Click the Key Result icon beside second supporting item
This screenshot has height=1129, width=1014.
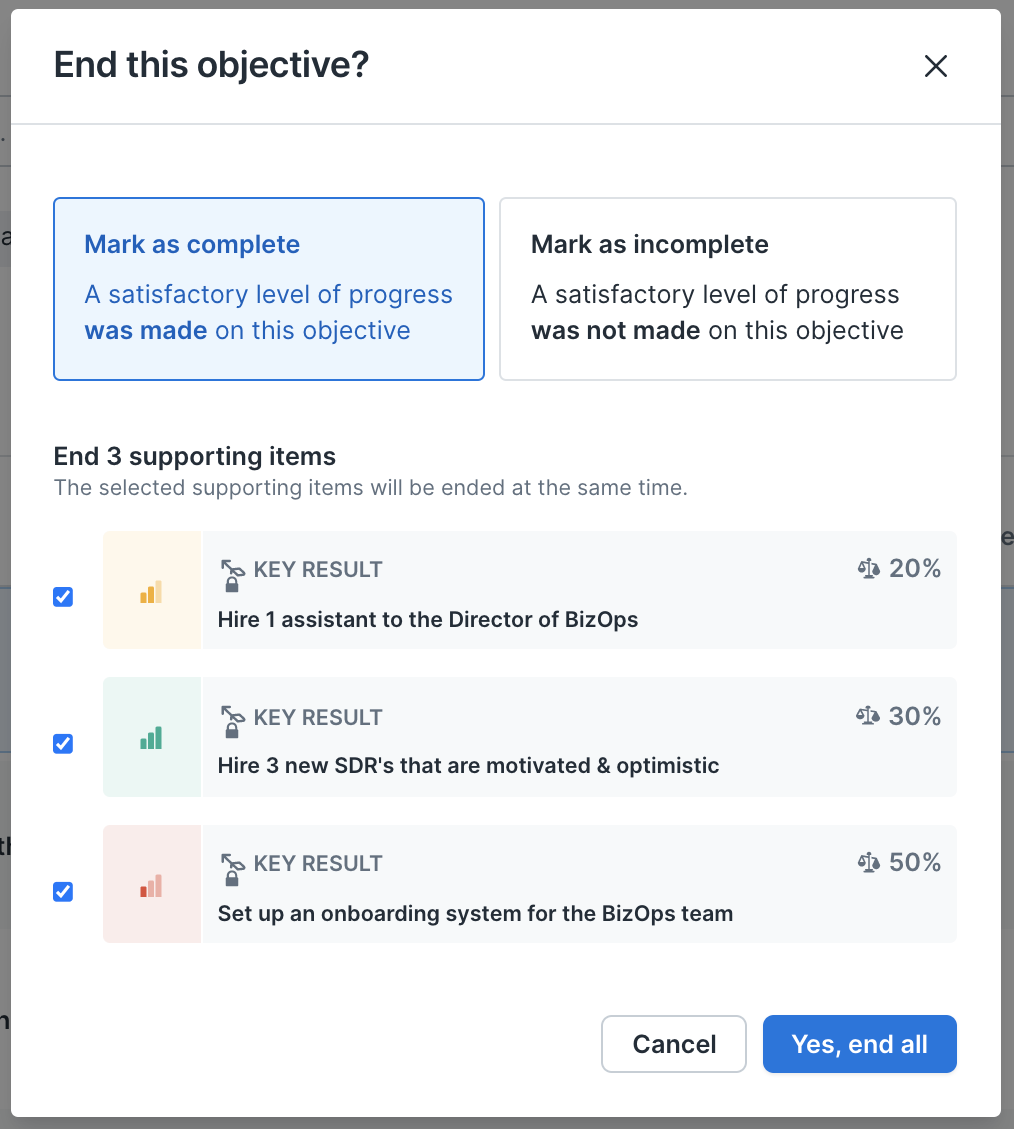(x=232, y=717)
